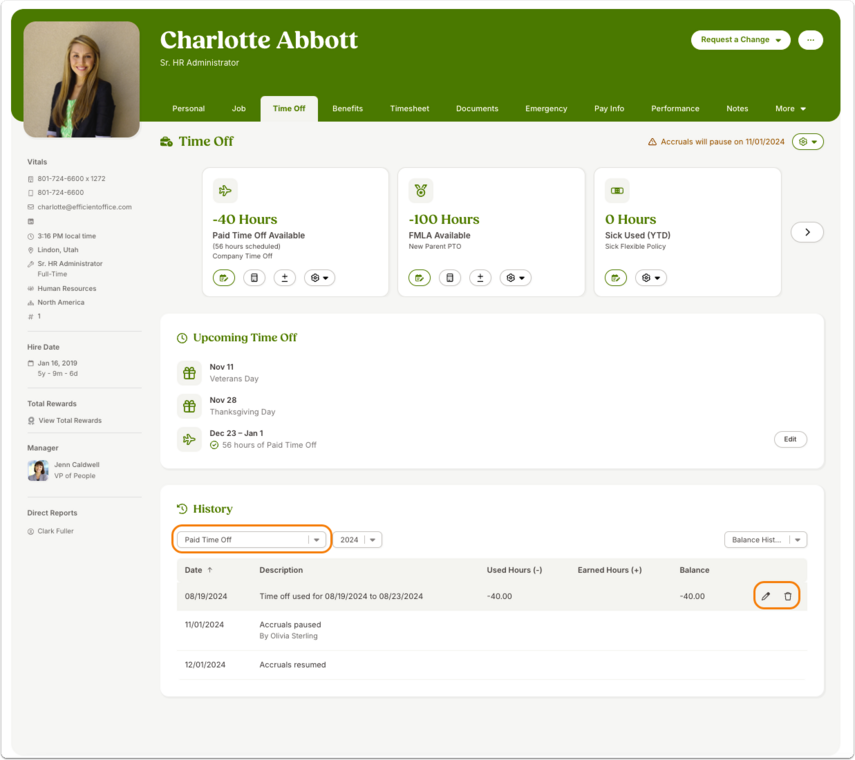This screenshot has width=855, height=760.
Task: Click the accruals pause warning triangle icon
Action: (x=652, y=142)
